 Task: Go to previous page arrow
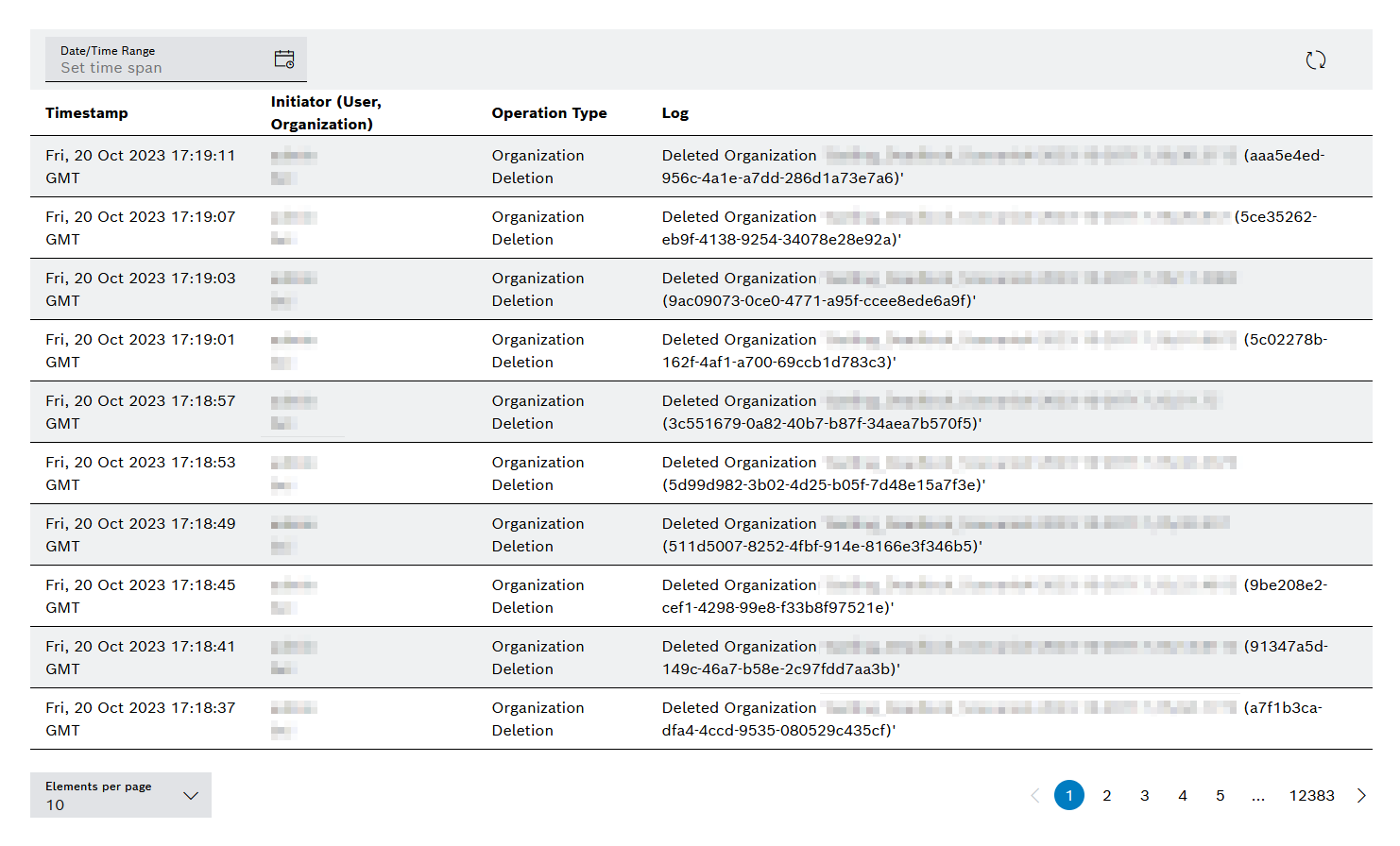pos(1034,796)
